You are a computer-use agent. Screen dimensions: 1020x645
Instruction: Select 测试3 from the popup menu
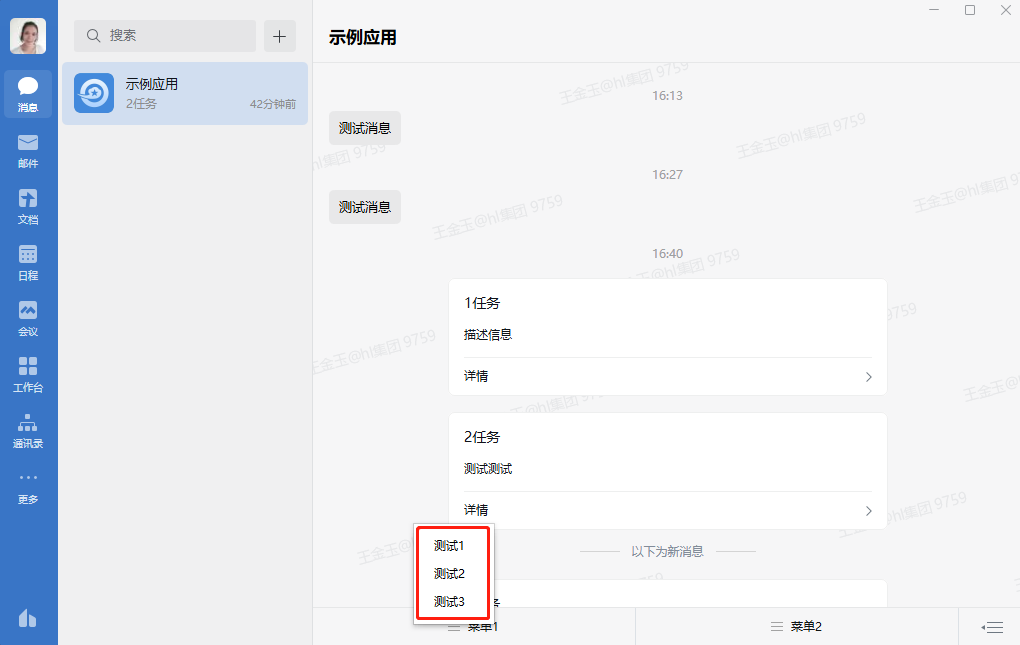pyautogui.click(x=449, y=602)
